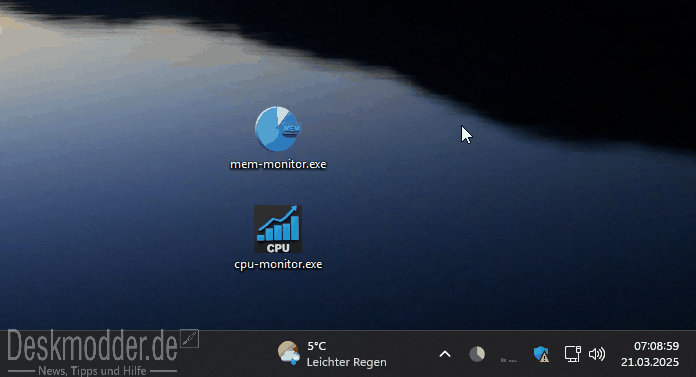Image resolution: width=696 pixels, height=377 pixels.
Task: Click the 5°C temperature text
Action: pos(316,346)
